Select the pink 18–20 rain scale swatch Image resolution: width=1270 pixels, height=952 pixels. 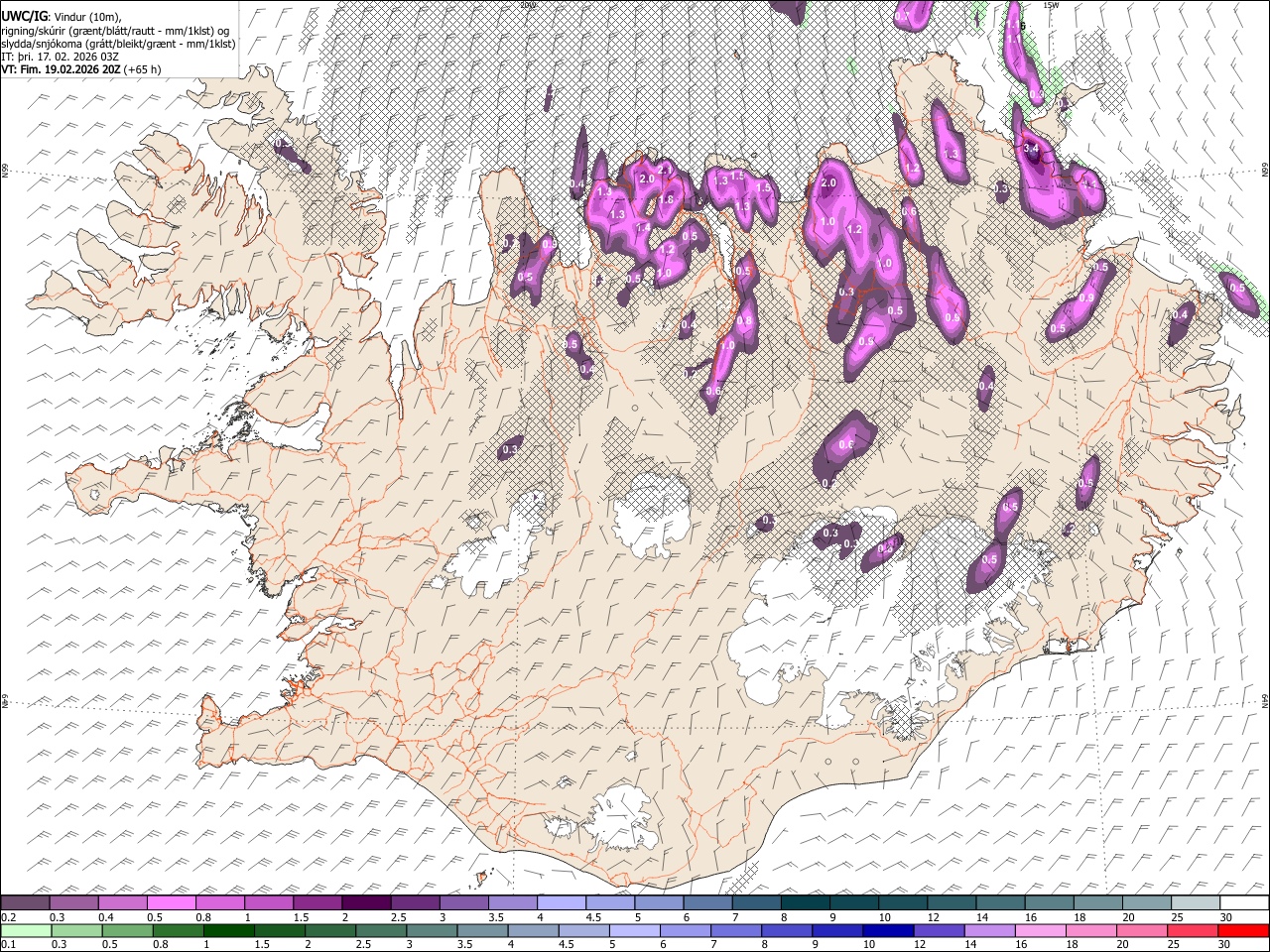click(1091, 931)
